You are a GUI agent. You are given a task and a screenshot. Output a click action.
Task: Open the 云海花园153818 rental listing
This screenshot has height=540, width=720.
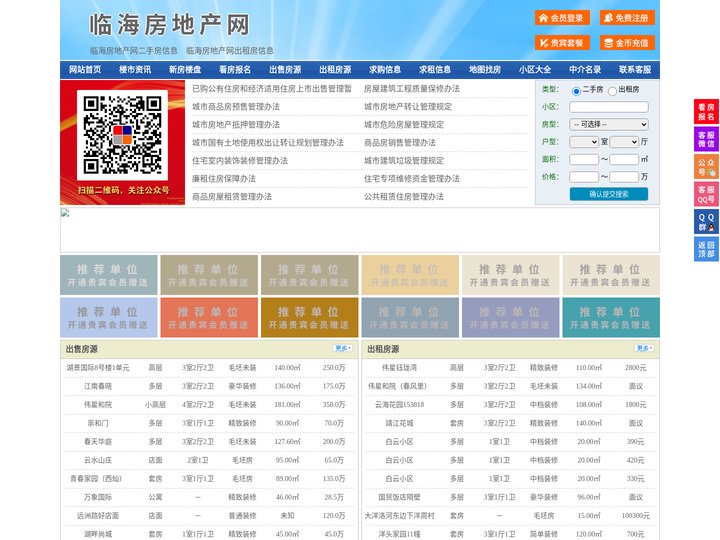coord(399,405)
